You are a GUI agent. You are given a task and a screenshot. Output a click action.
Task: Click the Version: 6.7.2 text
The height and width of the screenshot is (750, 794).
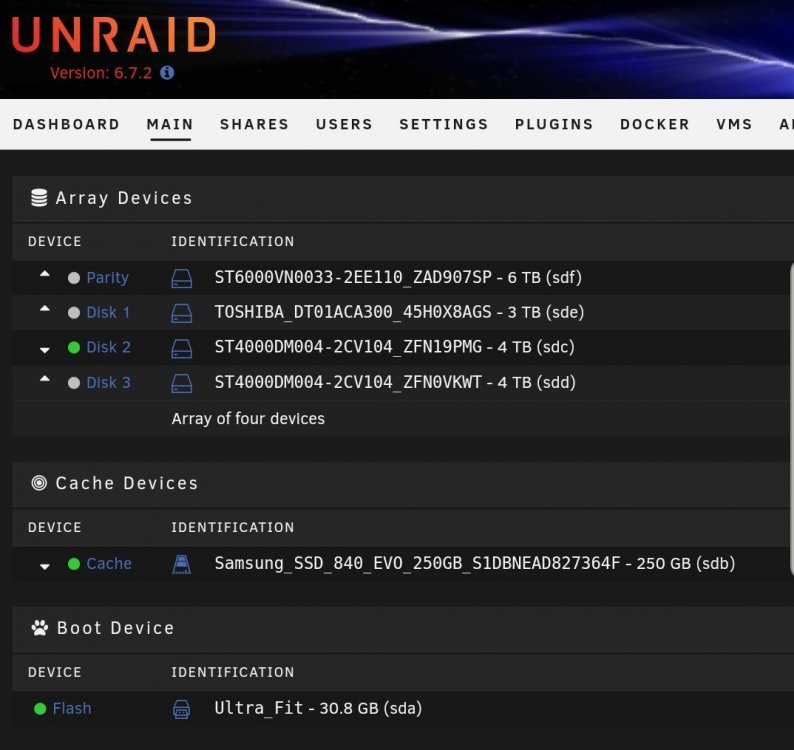101,73
